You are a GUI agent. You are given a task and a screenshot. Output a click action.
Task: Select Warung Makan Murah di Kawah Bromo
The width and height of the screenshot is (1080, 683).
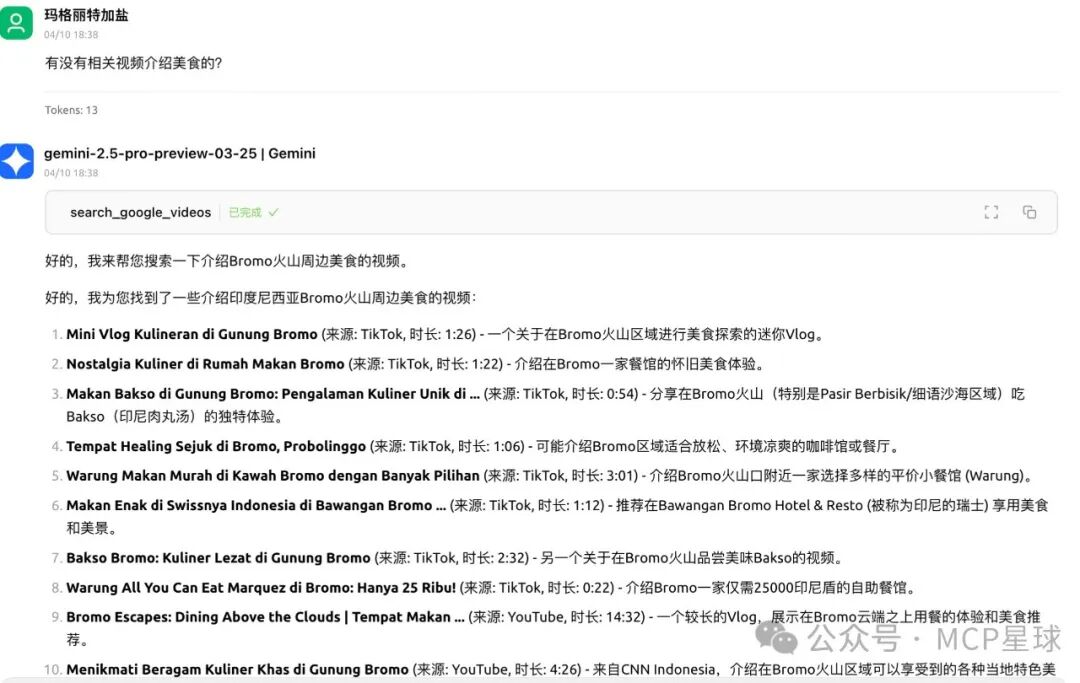pyautogui.click(x=273, y=476)
